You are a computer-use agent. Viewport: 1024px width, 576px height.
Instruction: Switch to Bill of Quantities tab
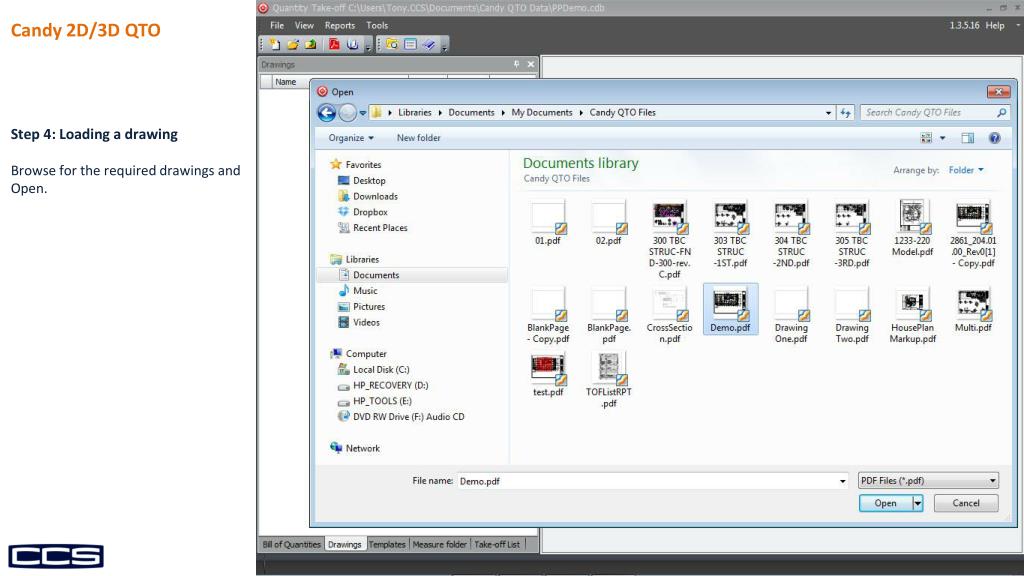click(x=291, y=544)
